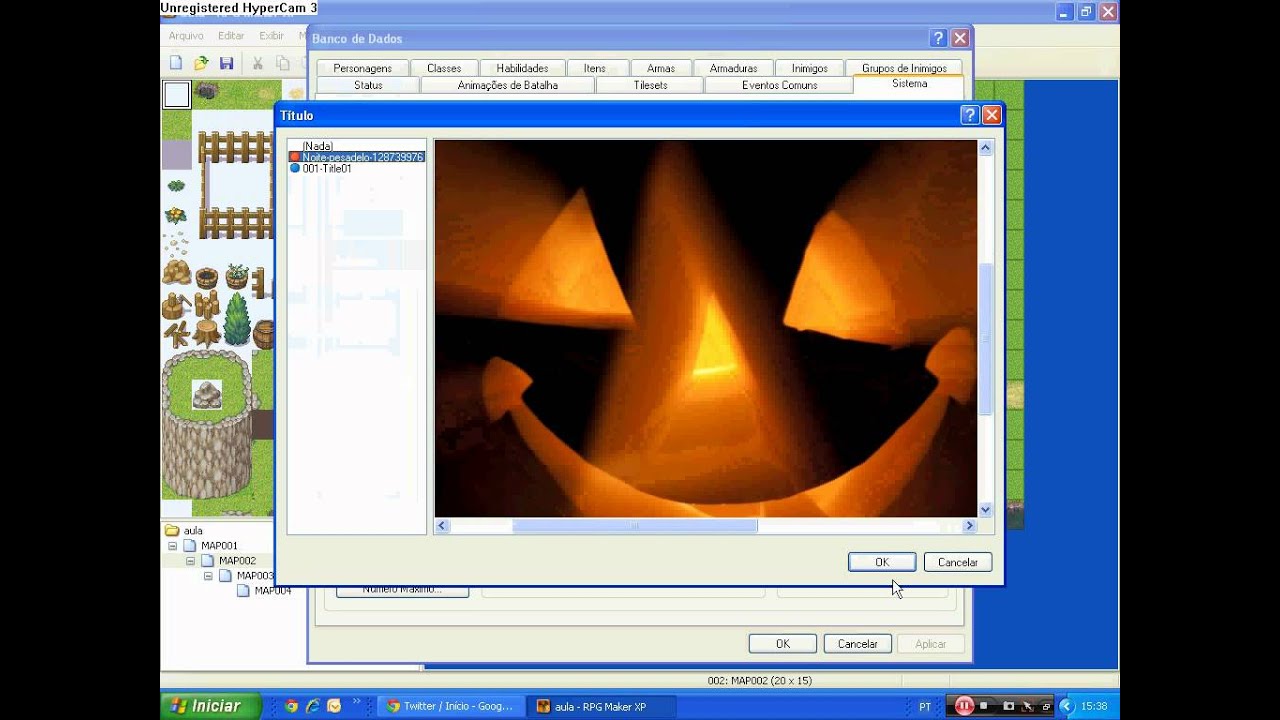The width and height of the screenshot is (1280, 720).
Task: Select MAP004 in the map tree
Action: [272, 591]
